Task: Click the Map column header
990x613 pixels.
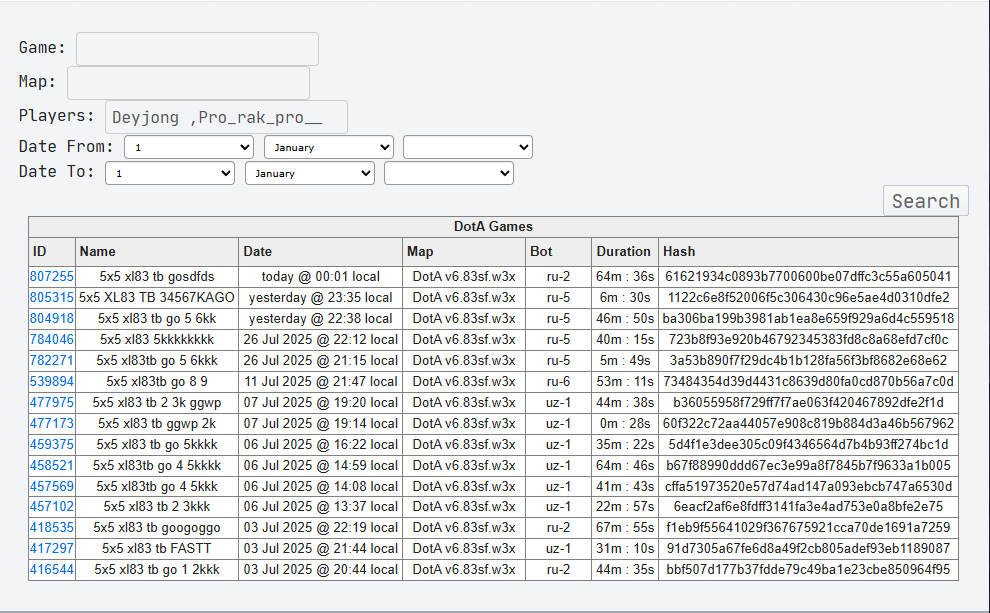Action: click(x=464, y=251)
